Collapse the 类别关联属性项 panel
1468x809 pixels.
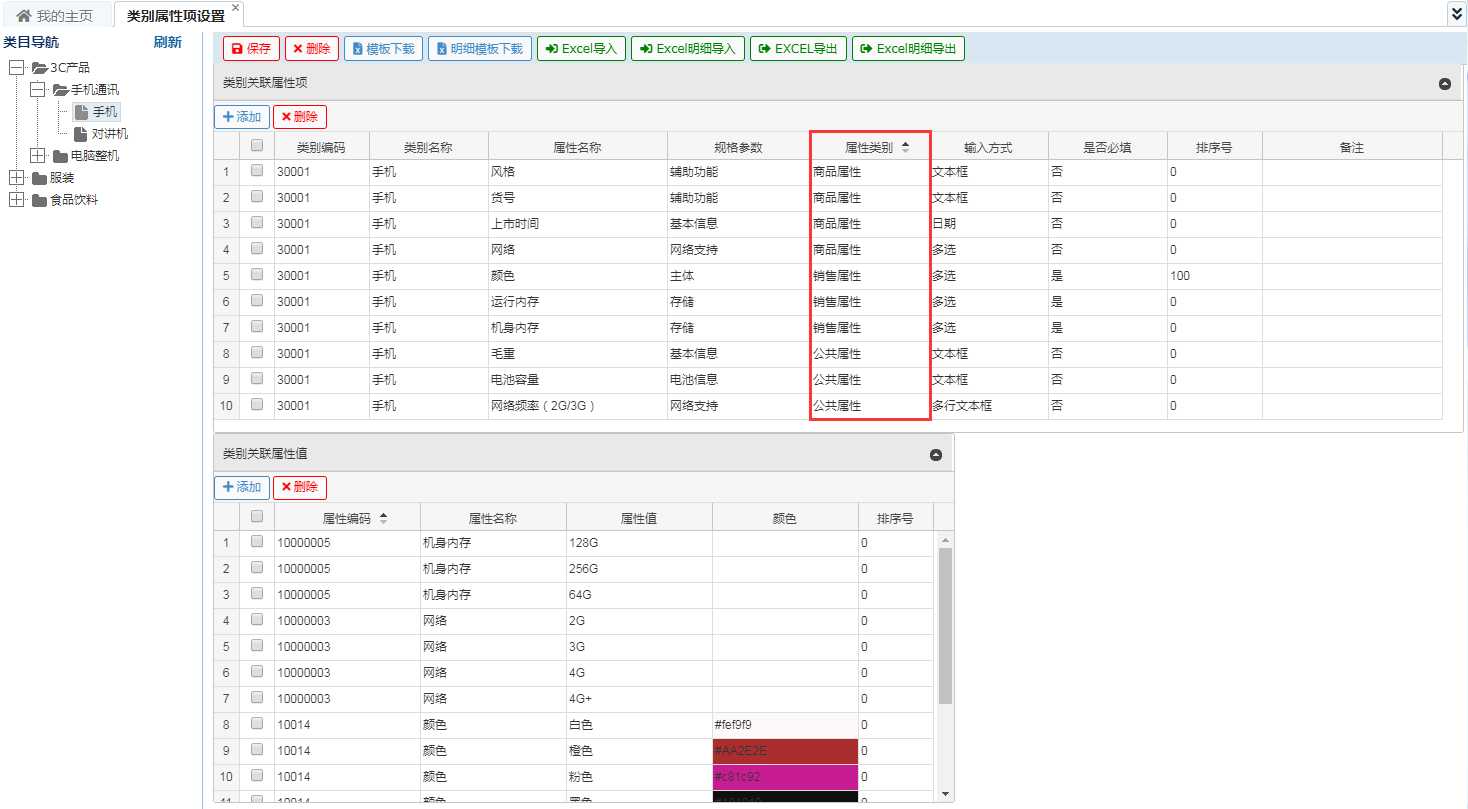(1445, 85)
